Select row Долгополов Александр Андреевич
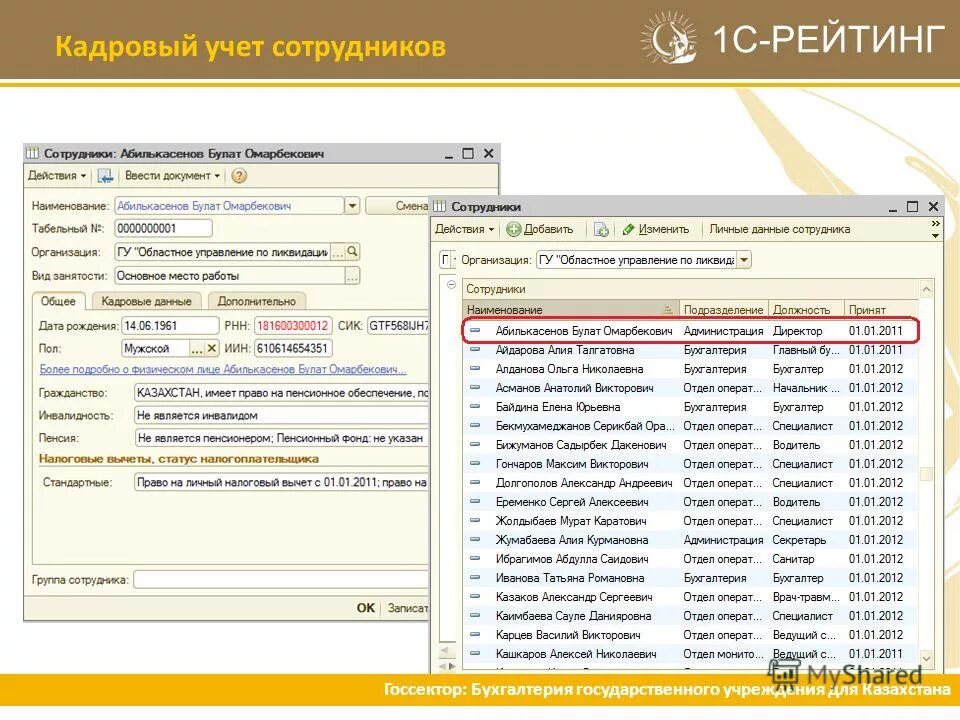 (x=691, y=483)
